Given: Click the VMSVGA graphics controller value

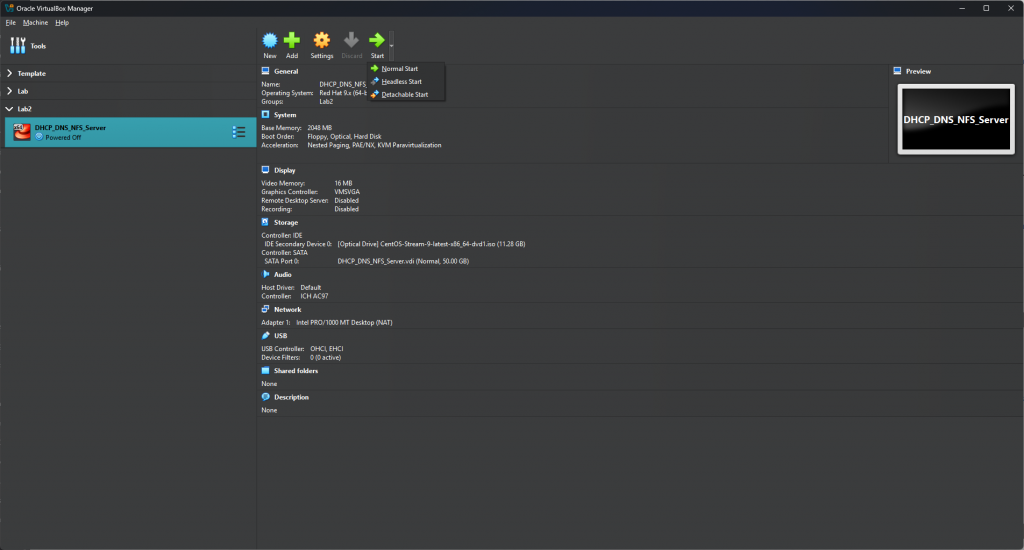Looking at the screenshot, I should pyautogui.click(x=347, y=192).
